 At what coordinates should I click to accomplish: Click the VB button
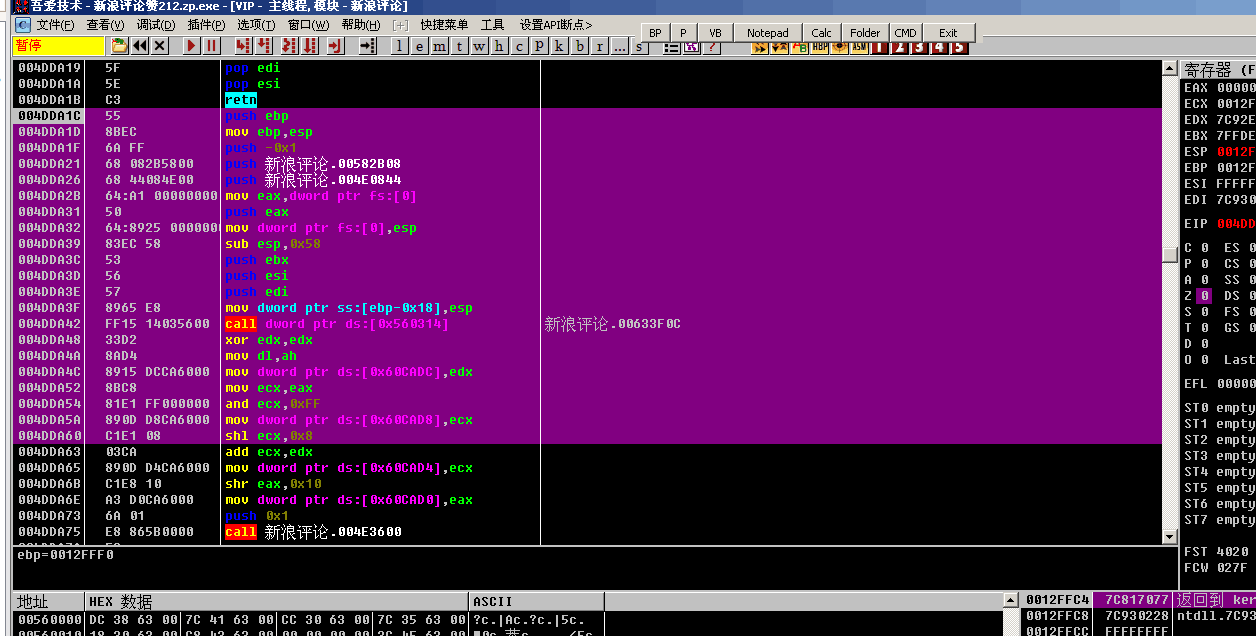click(x=715, y=33)
